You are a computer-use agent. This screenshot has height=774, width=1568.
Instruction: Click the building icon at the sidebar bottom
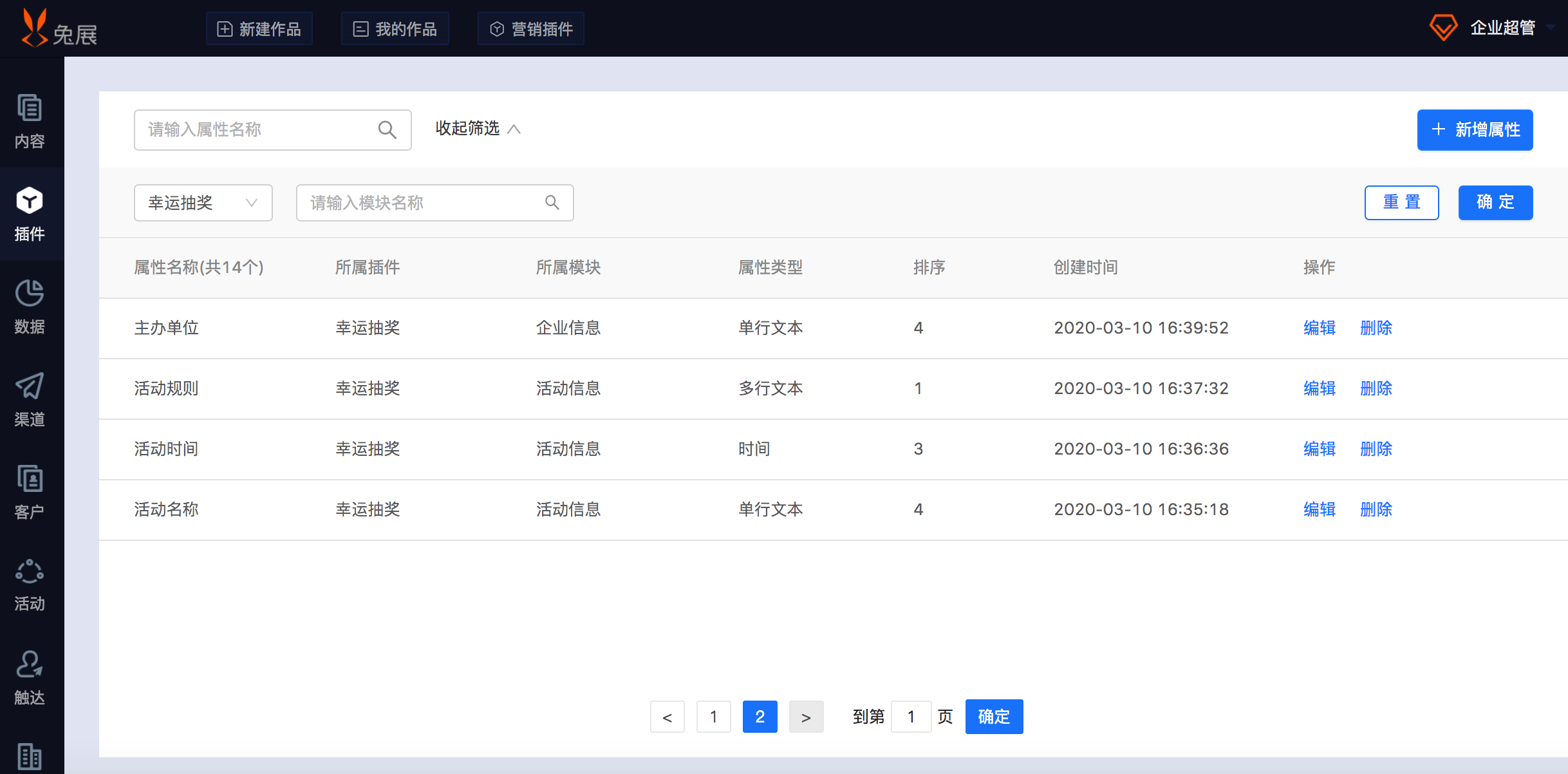(x=30, y=756)
